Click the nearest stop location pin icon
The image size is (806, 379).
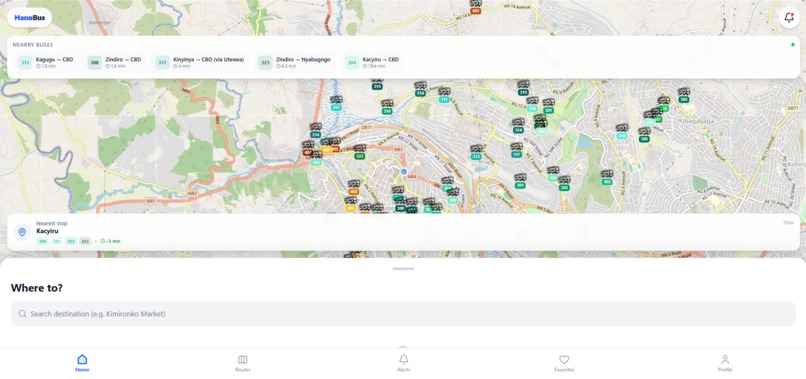click(22, 232)
